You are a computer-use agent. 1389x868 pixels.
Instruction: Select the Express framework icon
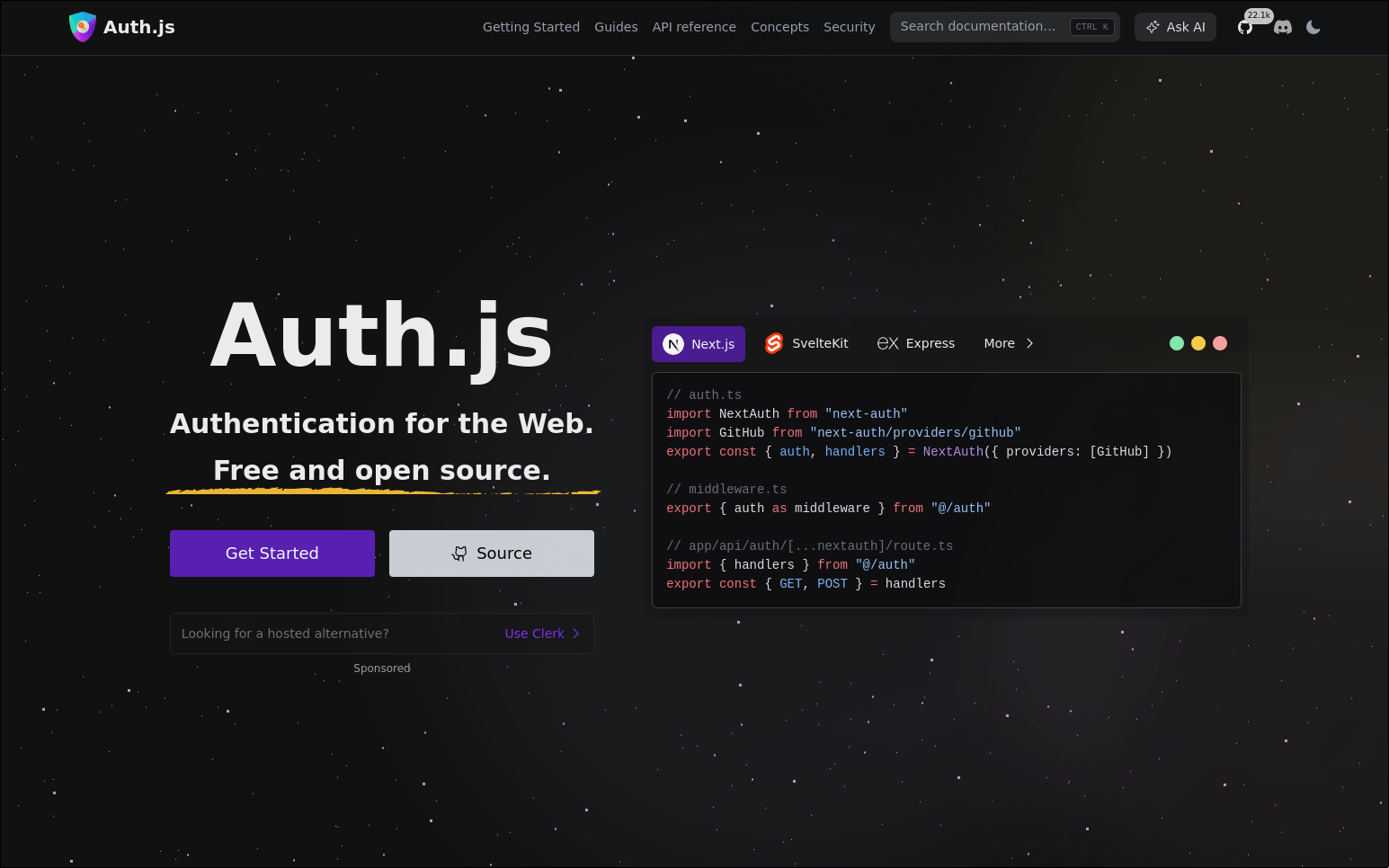887,343
